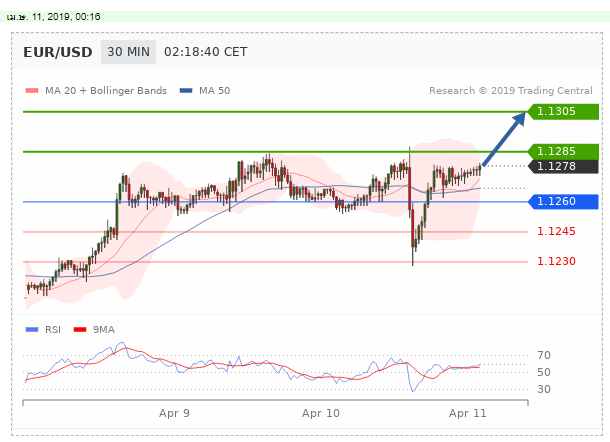The width and height of the screenshot is (610, 442).
Task: Click the RSI legend text
Action: point(53,330)
